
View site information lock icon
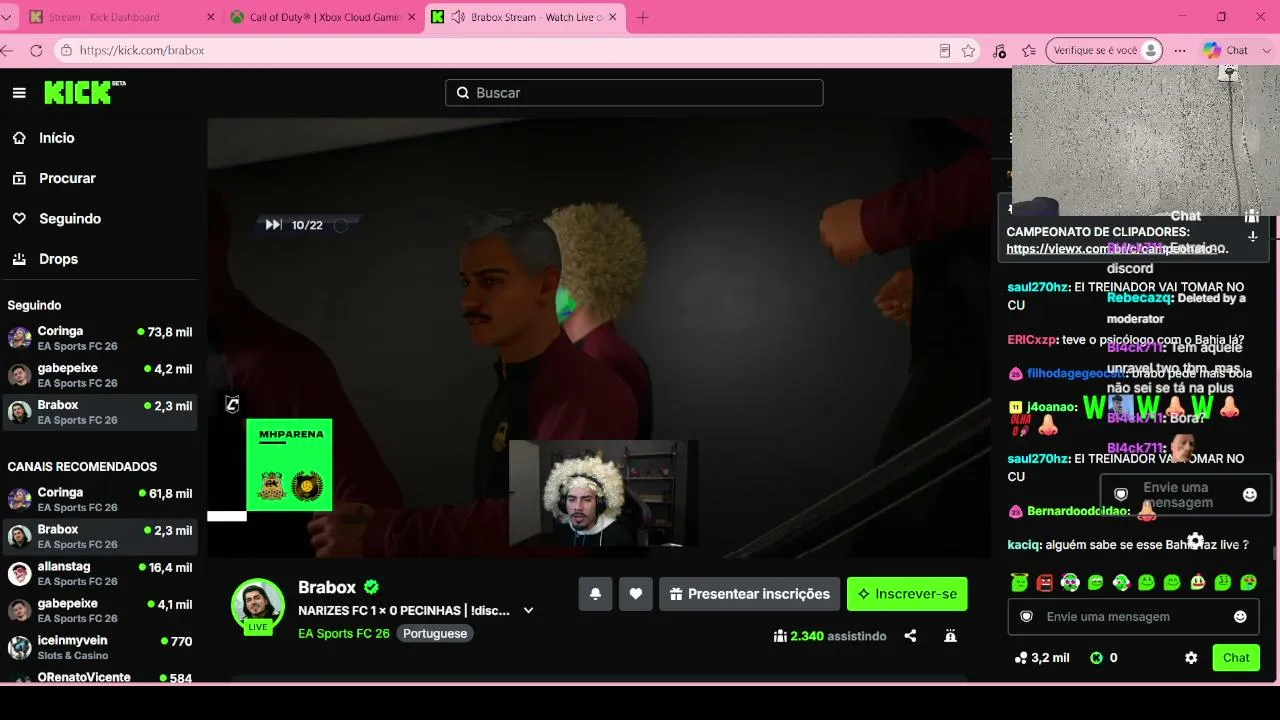[x=66, y=50]
